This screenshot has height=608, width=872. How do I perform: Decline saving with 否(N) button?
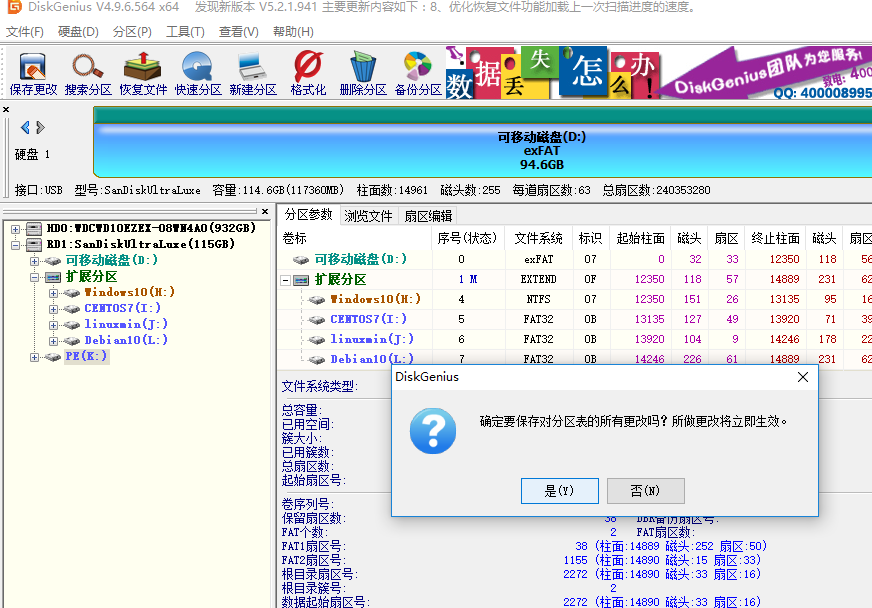[x=645, y=491]
